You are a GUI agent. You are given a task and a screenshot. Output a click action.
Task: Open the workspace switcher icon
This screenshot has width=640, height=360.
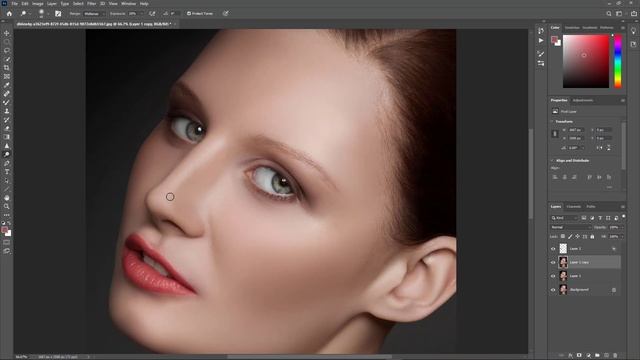click(x=619, y=13)
